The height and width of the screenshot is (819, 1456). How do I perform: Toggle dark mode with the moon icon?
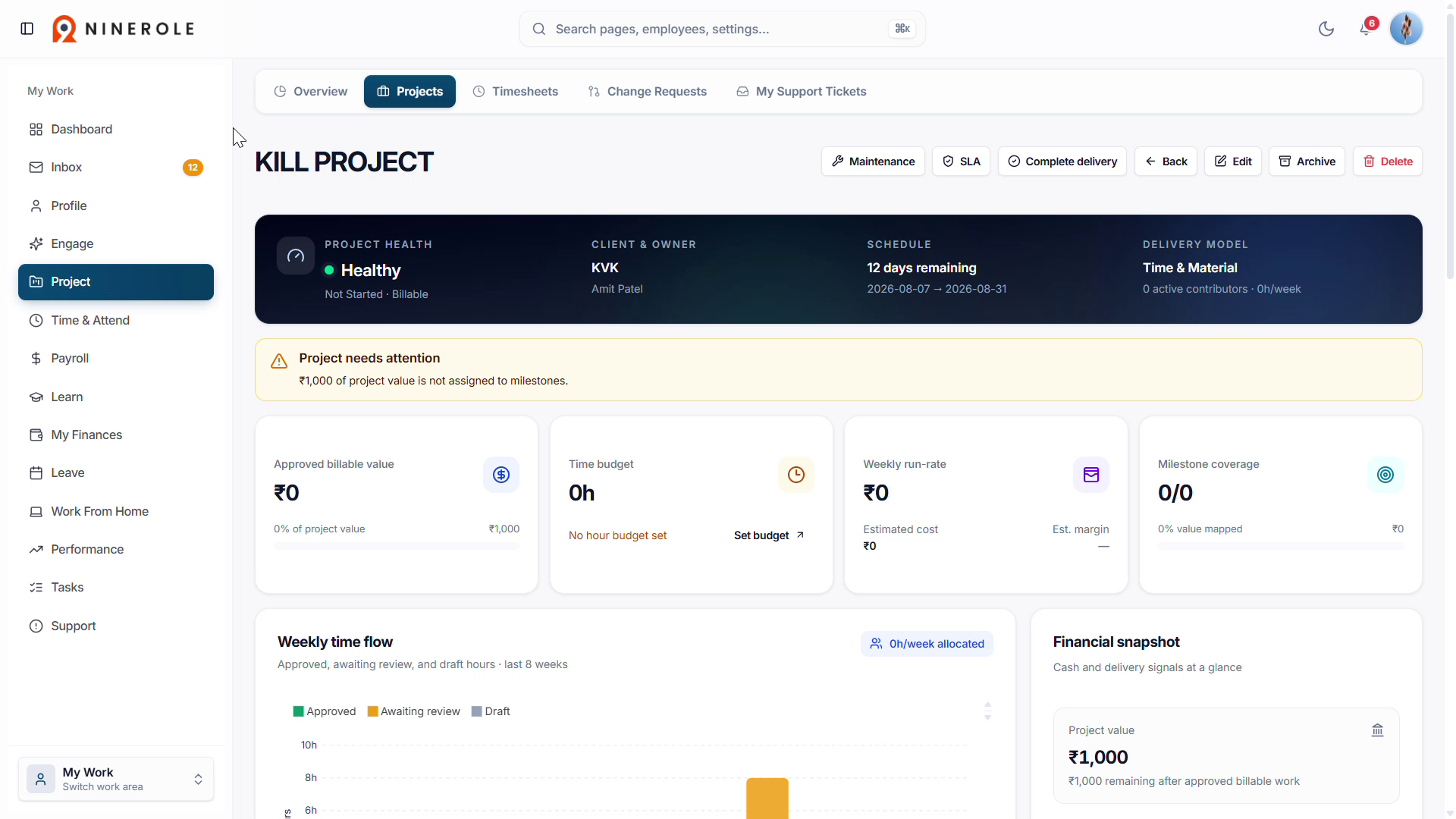click(x=1326, y=29)
